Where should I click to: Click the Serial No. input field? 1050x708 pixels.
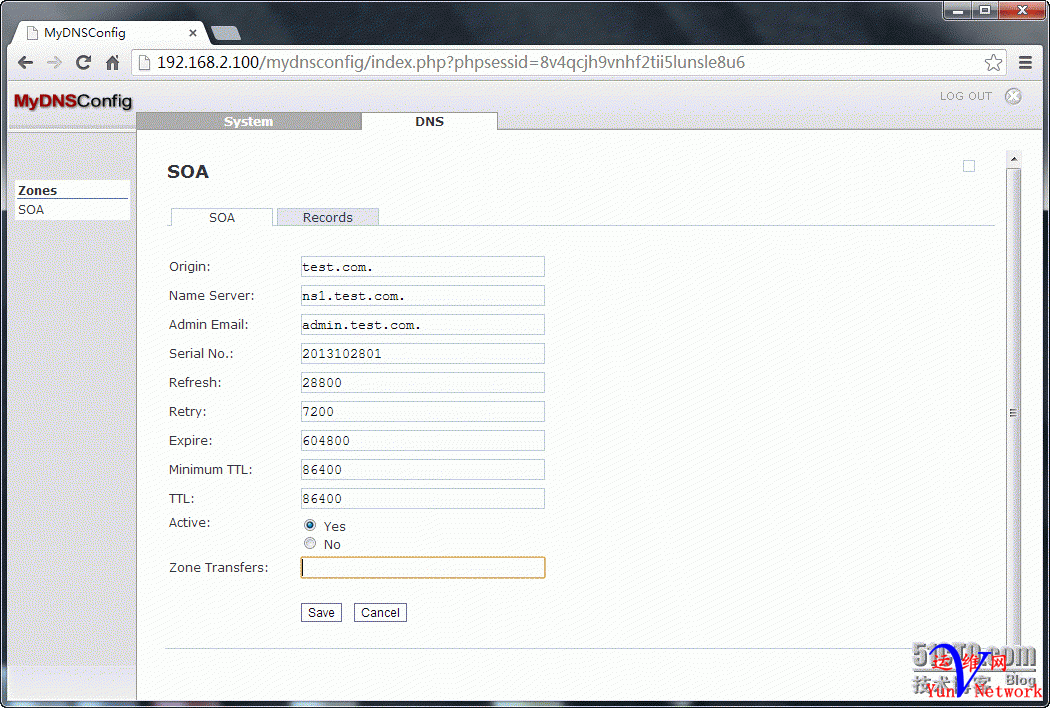pos(423,354)
